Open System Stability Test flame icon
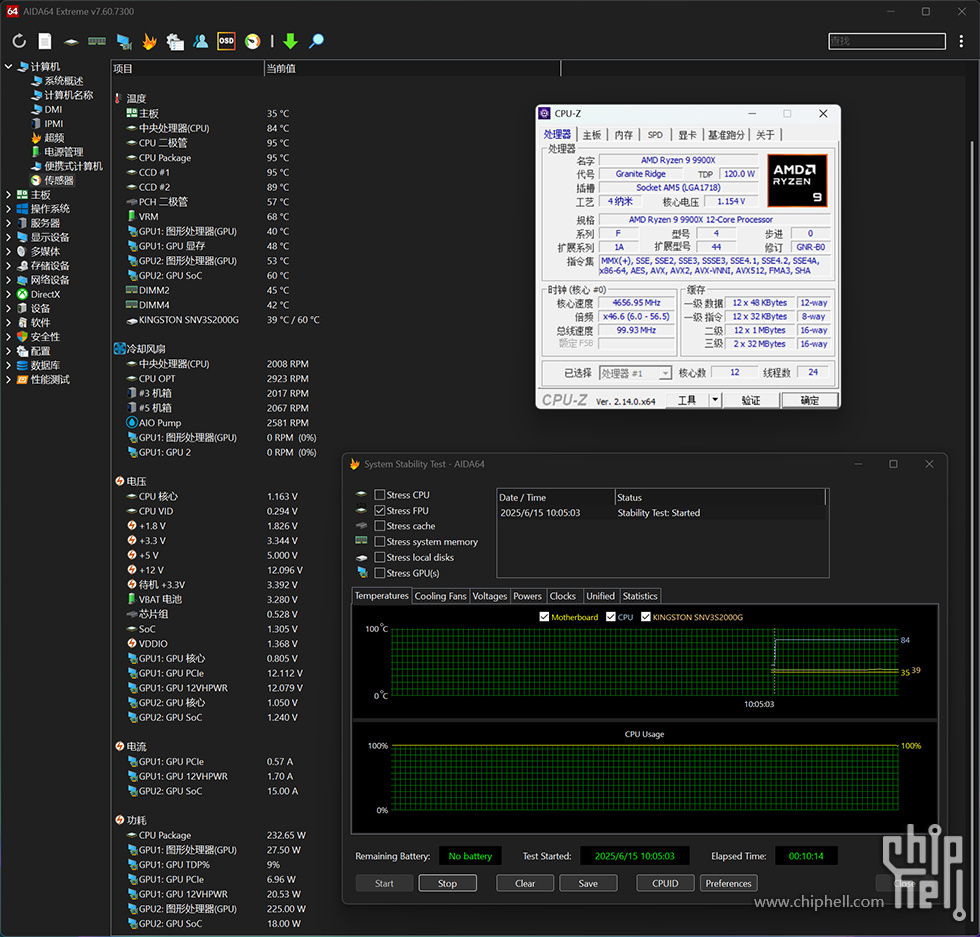Screen dimensions: 980x937 149,41
